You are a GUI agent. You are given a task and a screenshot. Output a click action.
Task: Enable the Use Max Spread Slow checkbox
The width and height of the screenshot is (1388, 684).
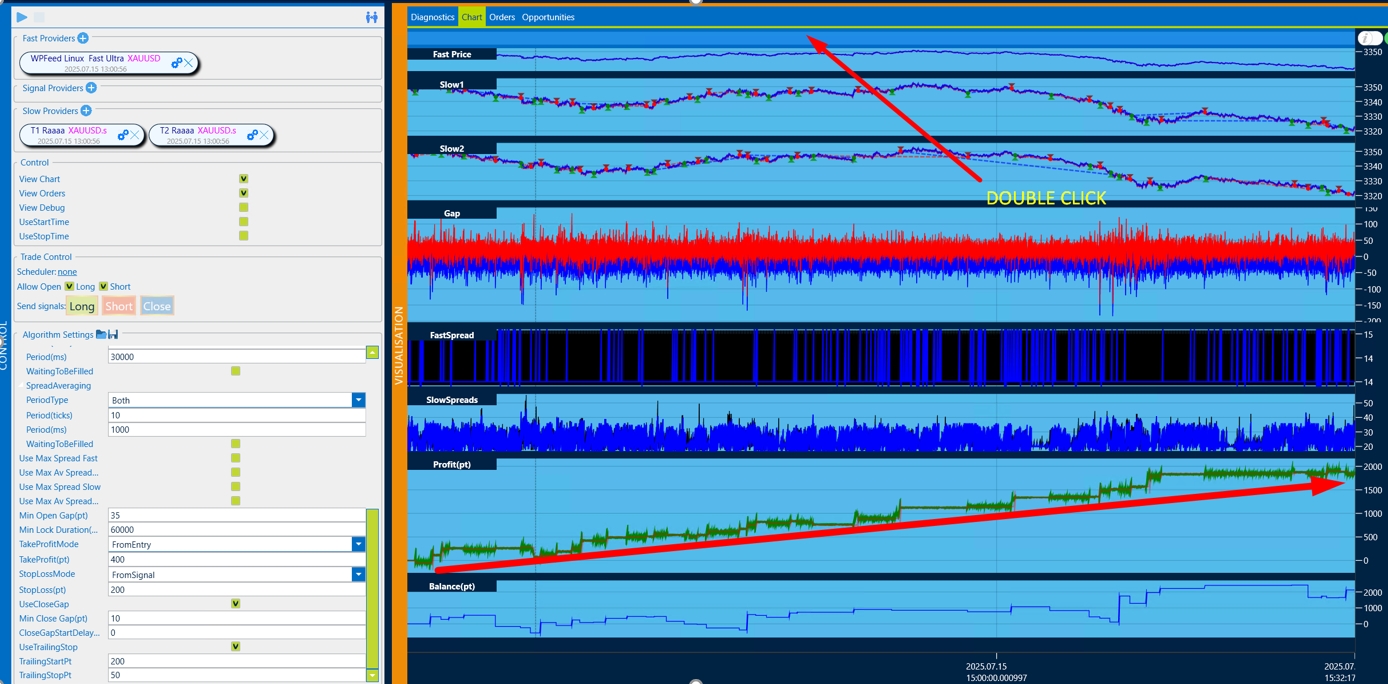coord(235,487)
